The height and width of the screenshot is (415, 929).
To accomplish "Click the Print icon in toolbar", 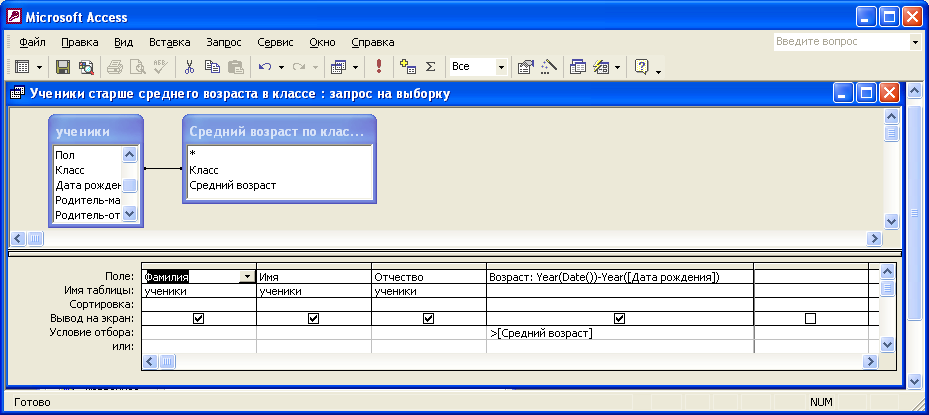I will pyautogui.click(x=114, y=67).
